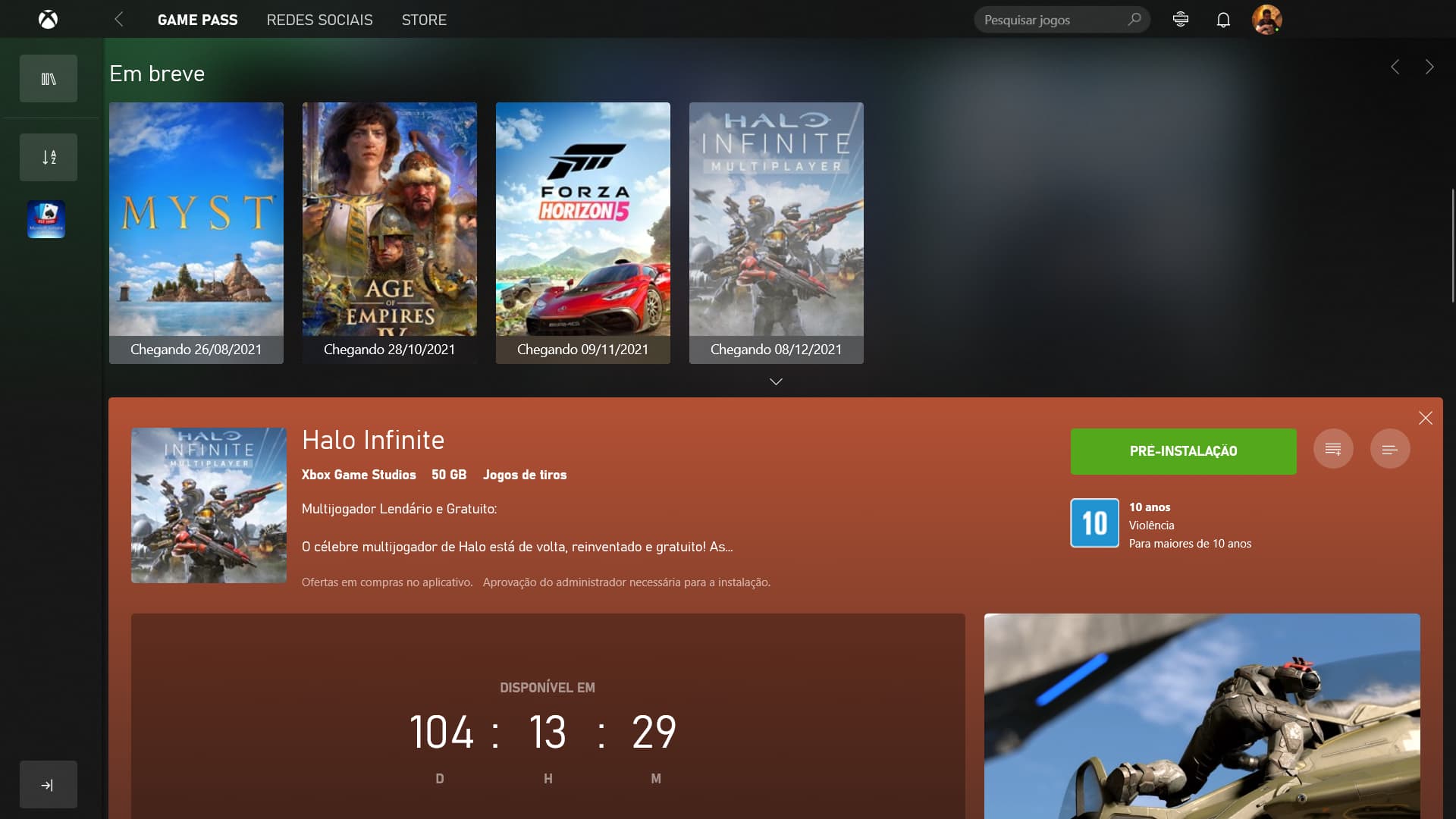Open more options for Halo Infinite

pyautogui.click(x=1390, y=449)
